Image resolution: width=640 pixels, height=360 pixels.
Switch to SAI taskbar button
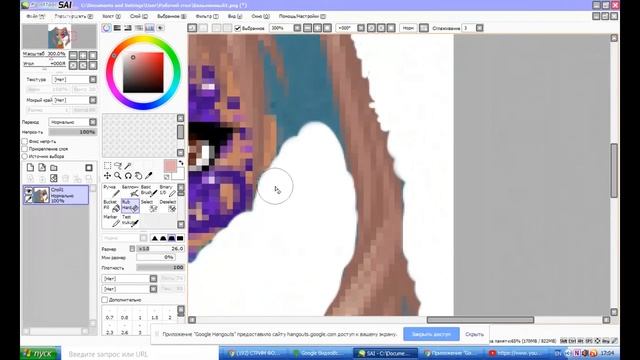386,353
